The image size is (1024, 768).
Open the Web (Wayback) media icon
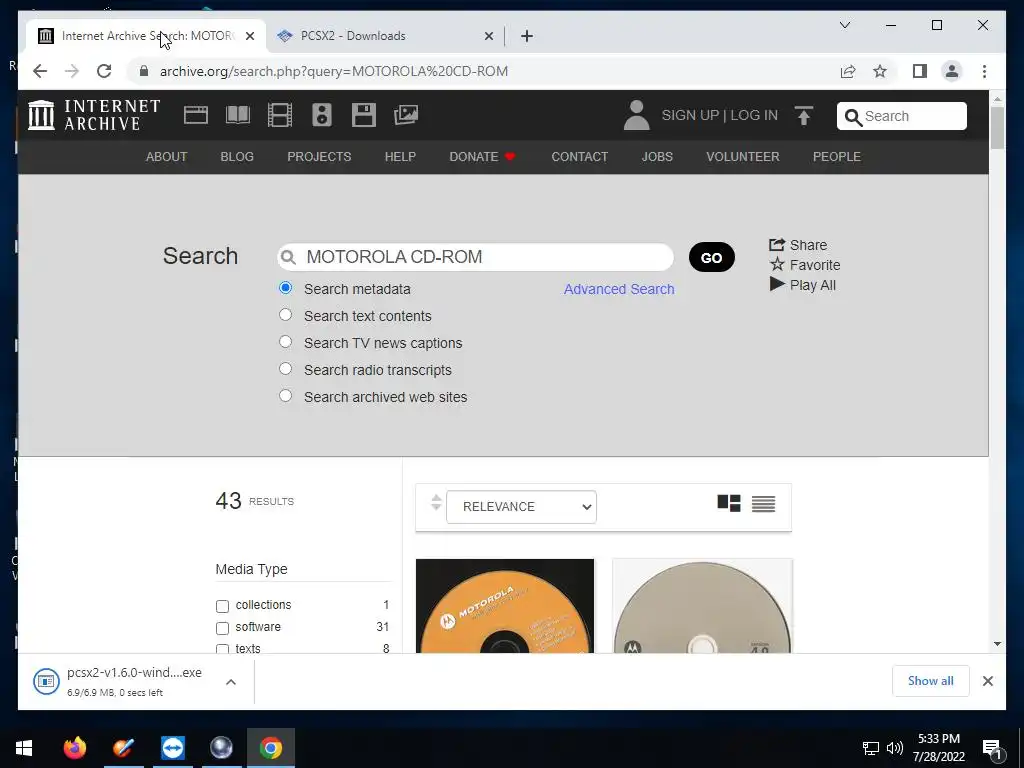196,115
